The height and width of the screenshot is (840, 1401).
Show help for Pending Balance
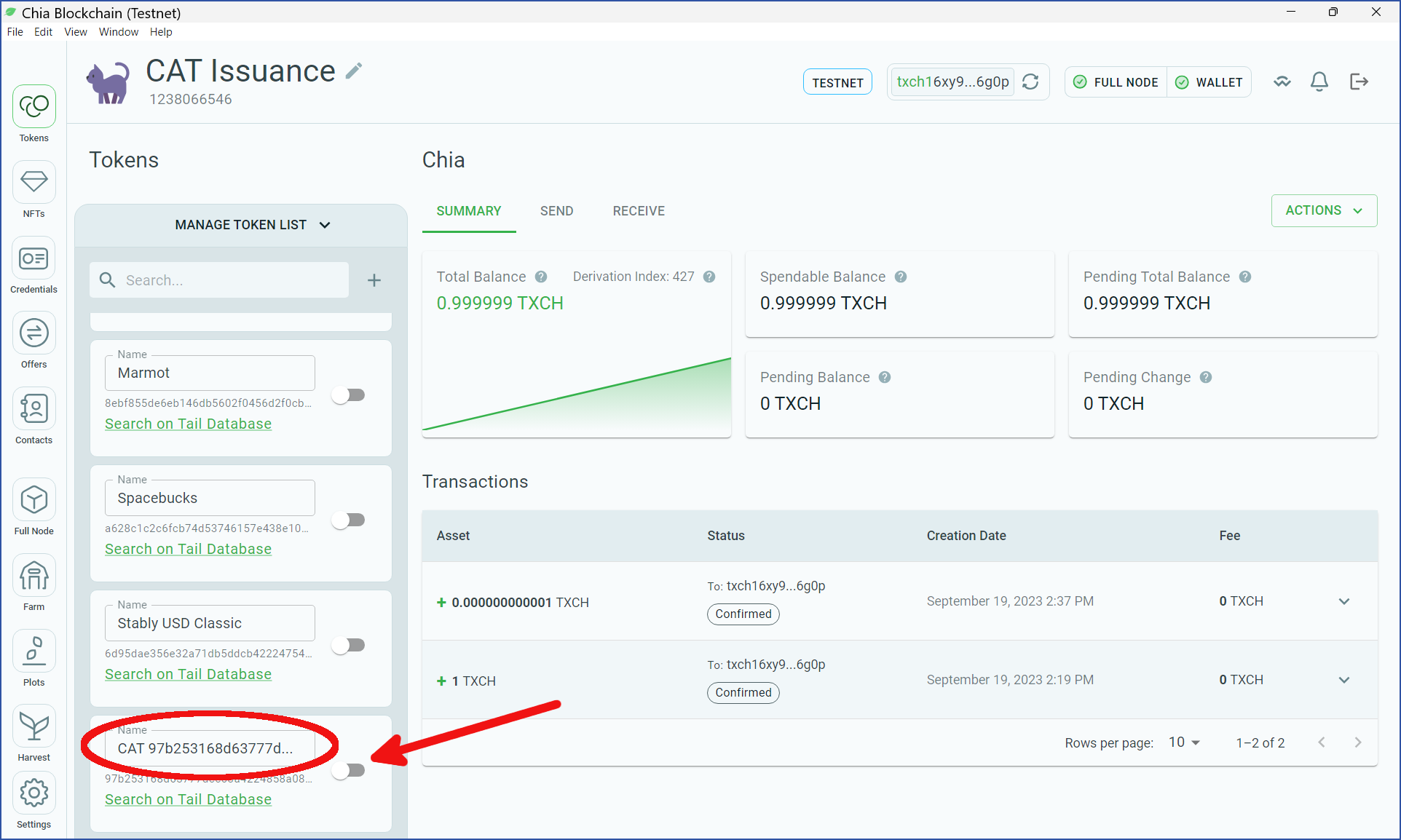click(x=885, y=377)
